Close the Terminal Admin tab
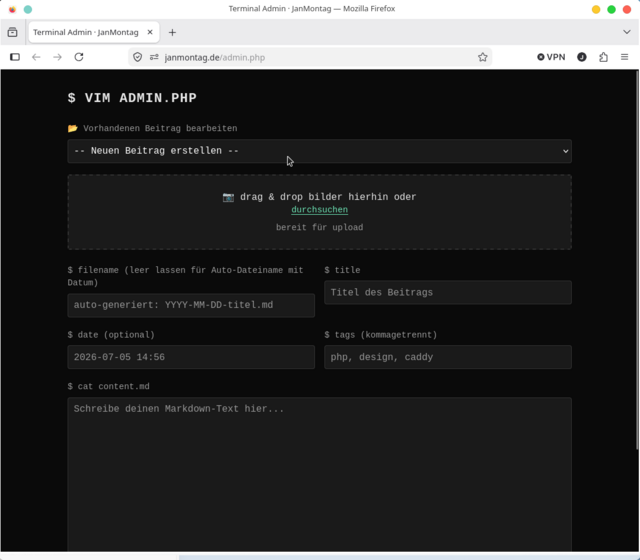640x560 pixels. pyautogui.click(x=150, y=32)
